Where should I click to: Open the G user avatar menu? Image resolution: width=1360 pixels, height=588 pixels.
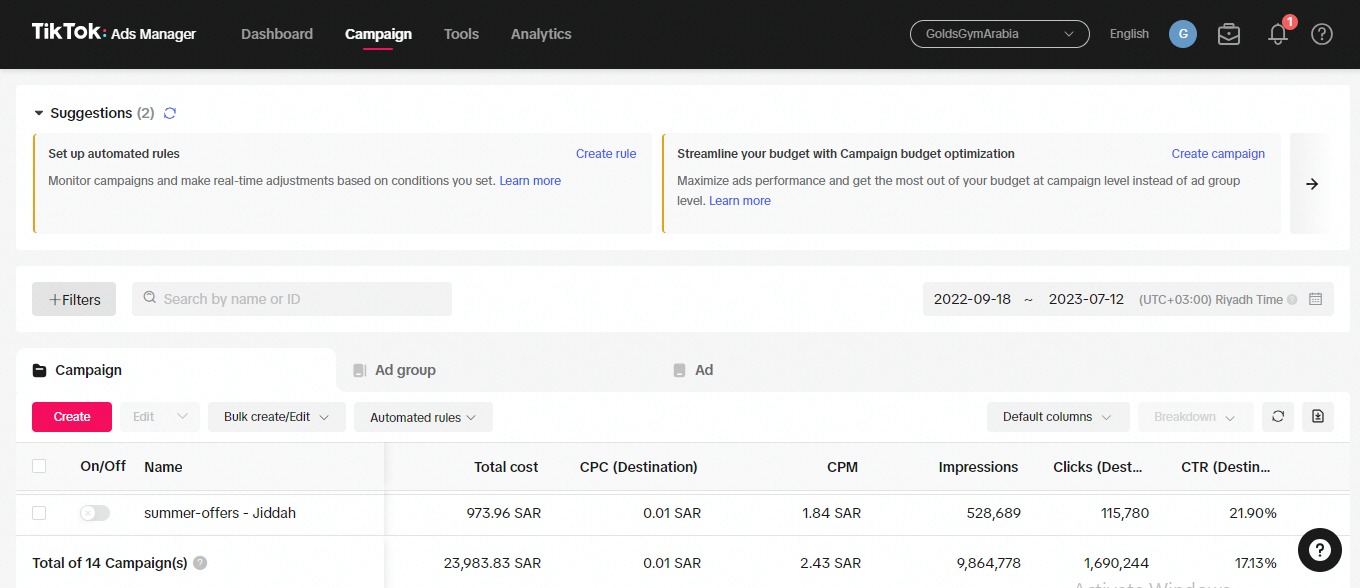1183,34
